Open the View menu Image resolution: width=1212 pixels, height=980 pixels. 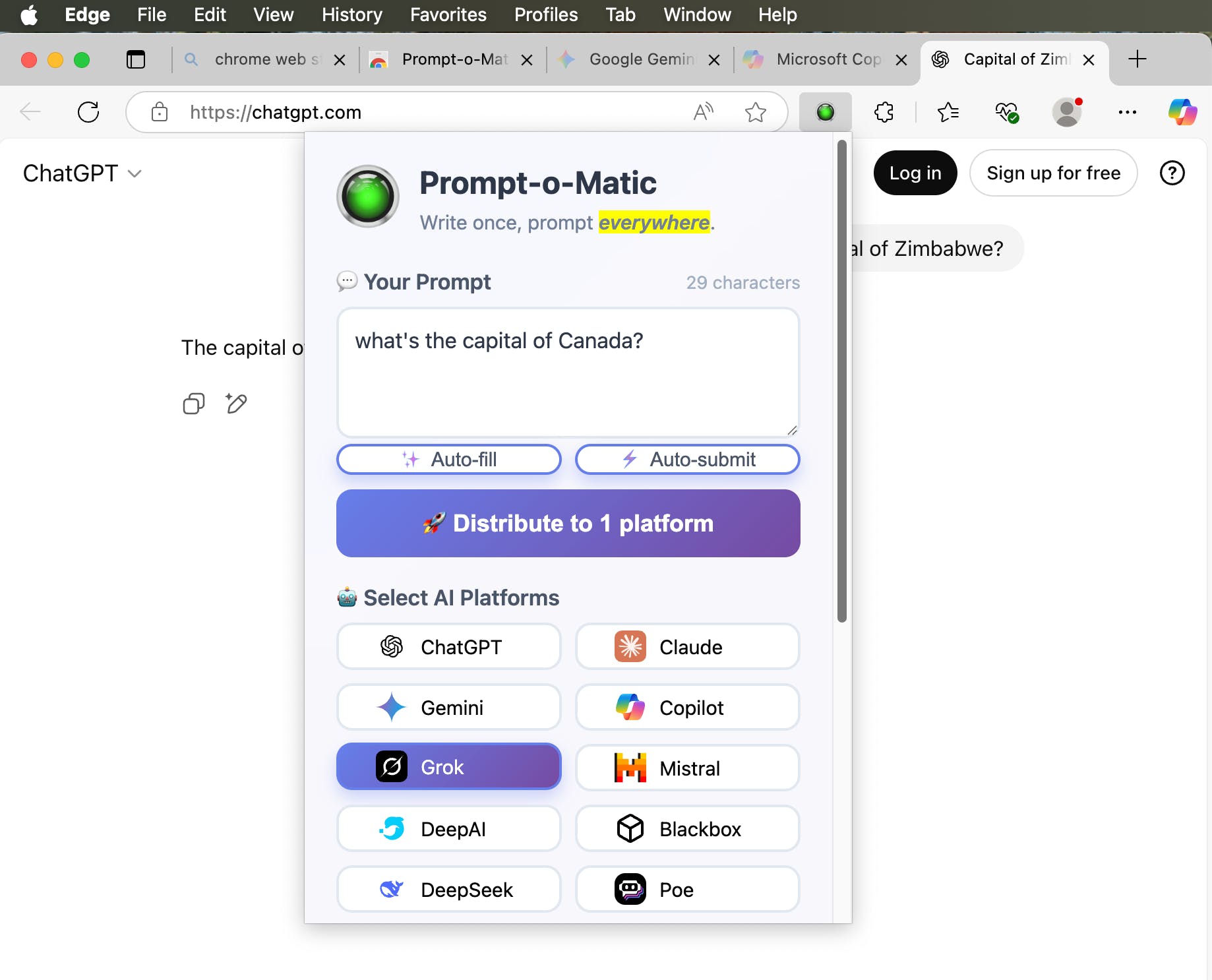point(274,15)
